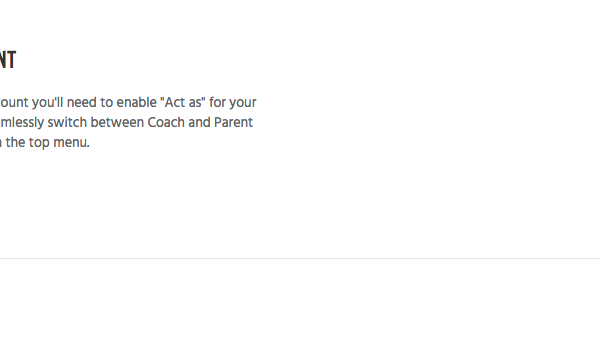Click the partial word "ount" starting the paragraph
This screenshot has height=364, width=600.
click(x=14, y=103)
